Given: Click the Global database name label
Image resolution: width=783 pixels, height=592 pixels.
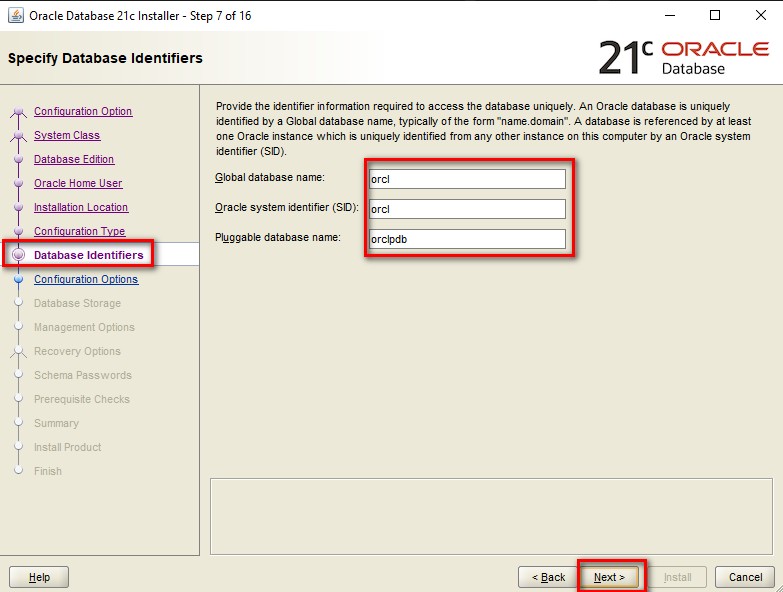Looking at the screenshot, I should 270,177.
